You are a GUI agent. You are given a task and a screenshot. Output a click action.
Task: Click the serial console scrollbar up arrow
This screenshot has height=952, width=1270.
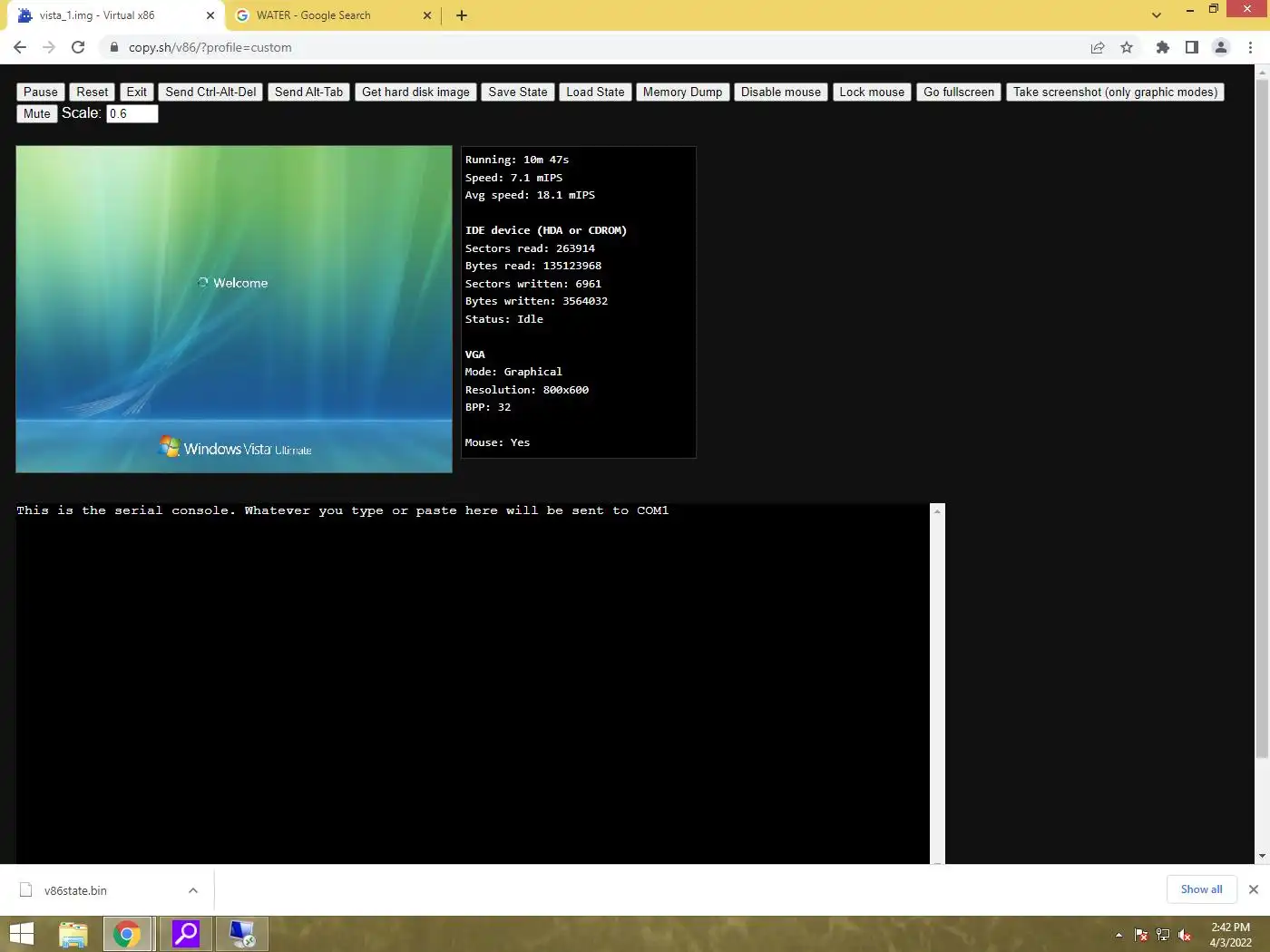(x=937, y=511)
